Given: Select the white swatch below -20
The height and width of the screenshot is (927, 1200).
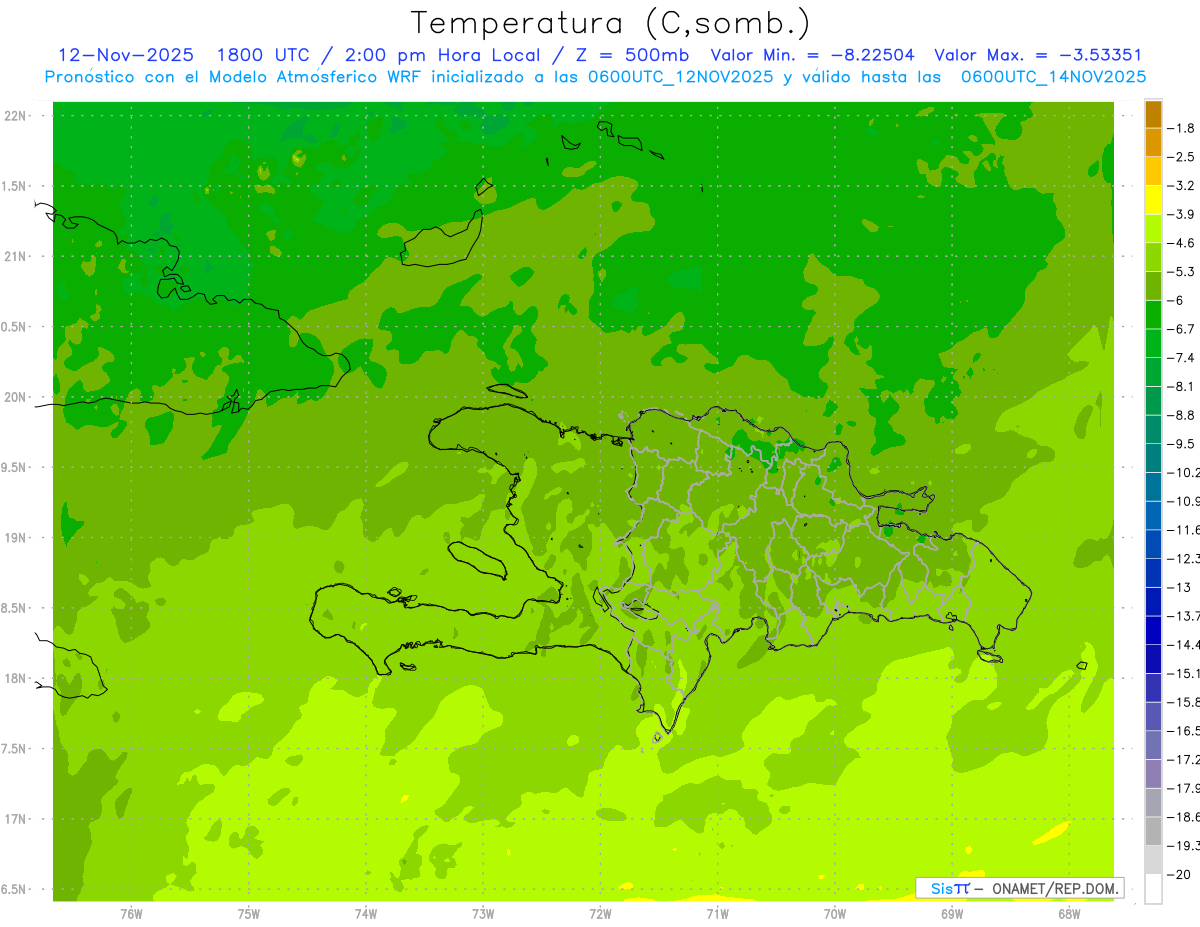Looking at the screenshot, I should (1153, 888).
